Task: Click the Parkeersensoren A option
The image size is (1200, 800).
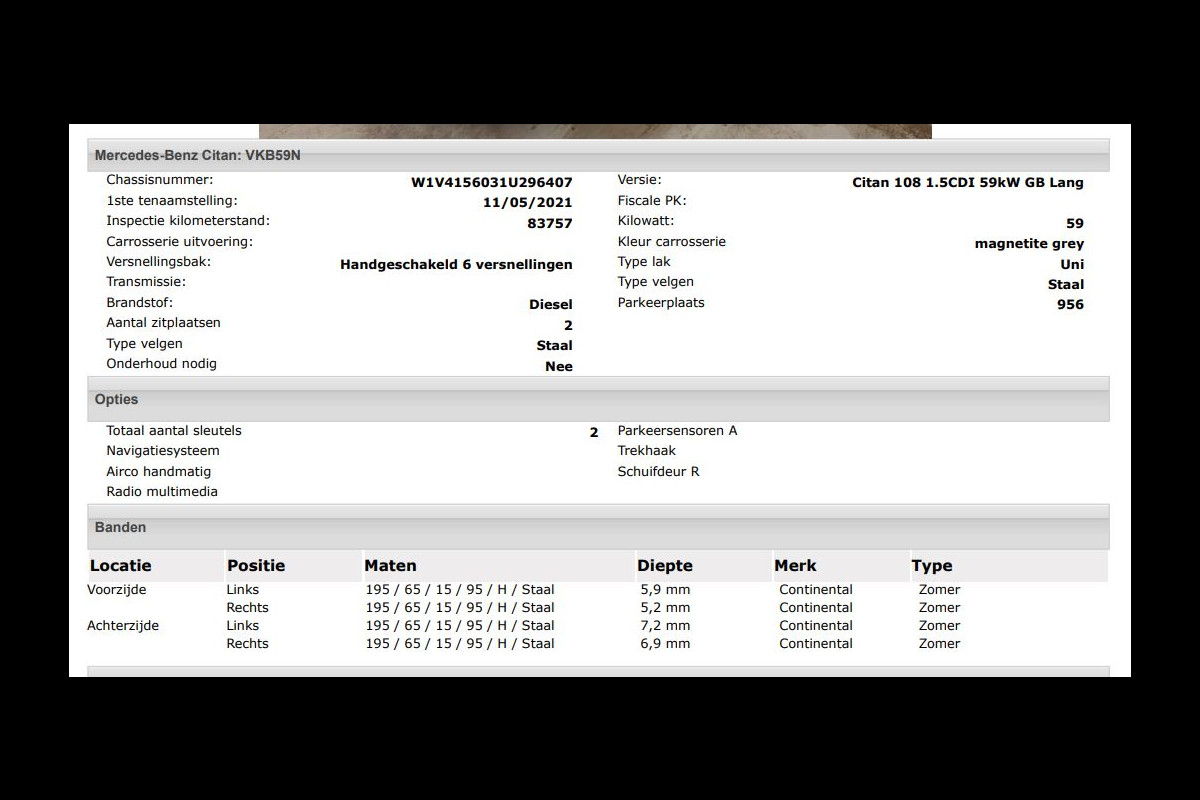Action: (x=677, y=431)
